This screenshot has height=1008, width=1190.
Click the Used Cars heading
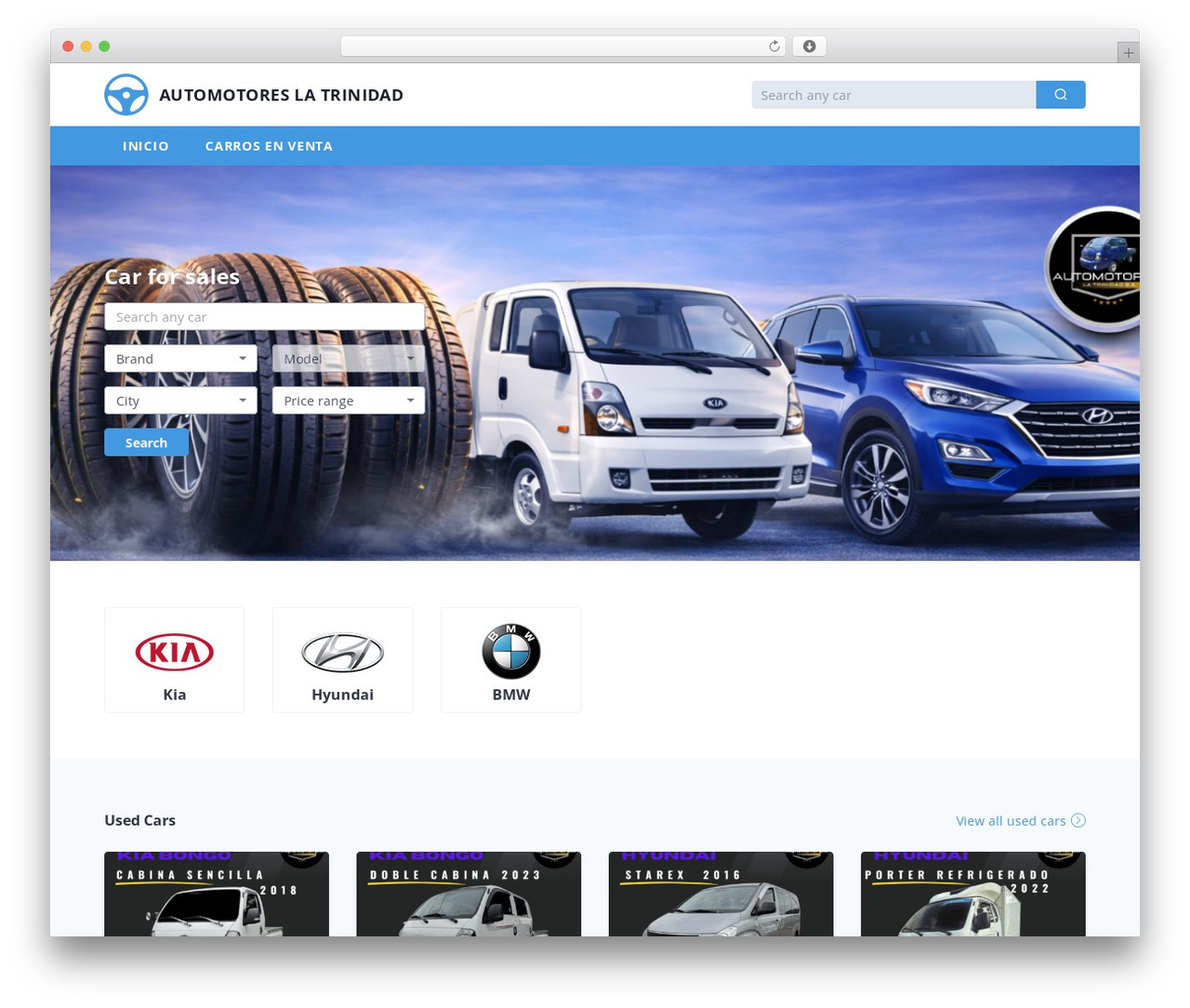pyautogui.click(x=140, y=820)
